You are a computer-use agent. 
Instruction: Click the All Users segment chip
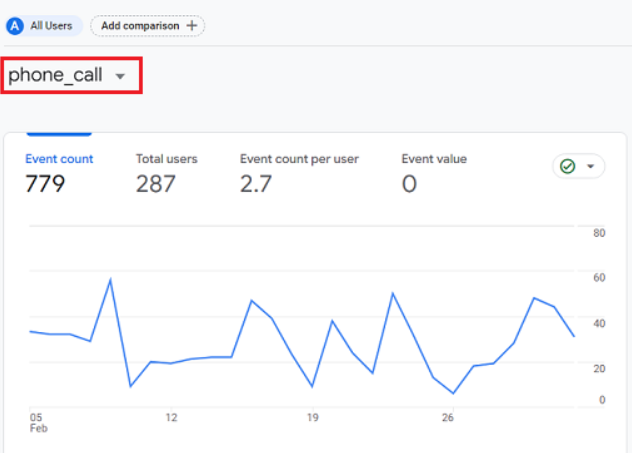(x=45, y=25)
